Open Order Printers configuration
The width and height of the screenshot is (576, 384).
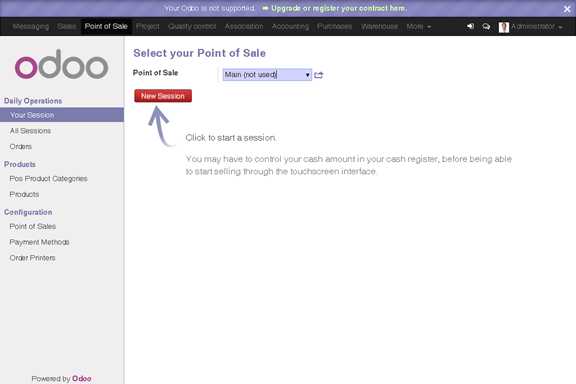[x=32, y=258]
